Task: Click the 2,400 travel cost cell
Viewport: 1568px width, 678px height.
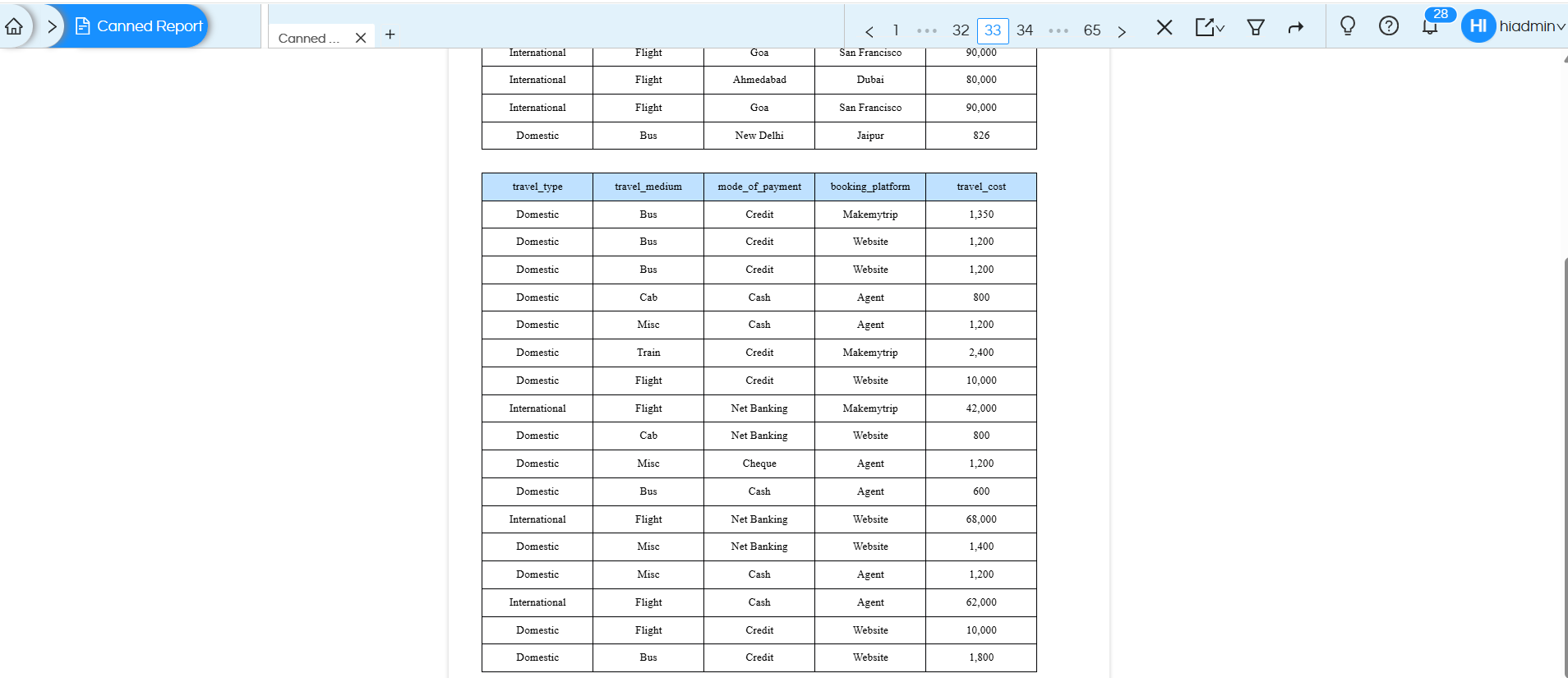Action: coord(981,353)
